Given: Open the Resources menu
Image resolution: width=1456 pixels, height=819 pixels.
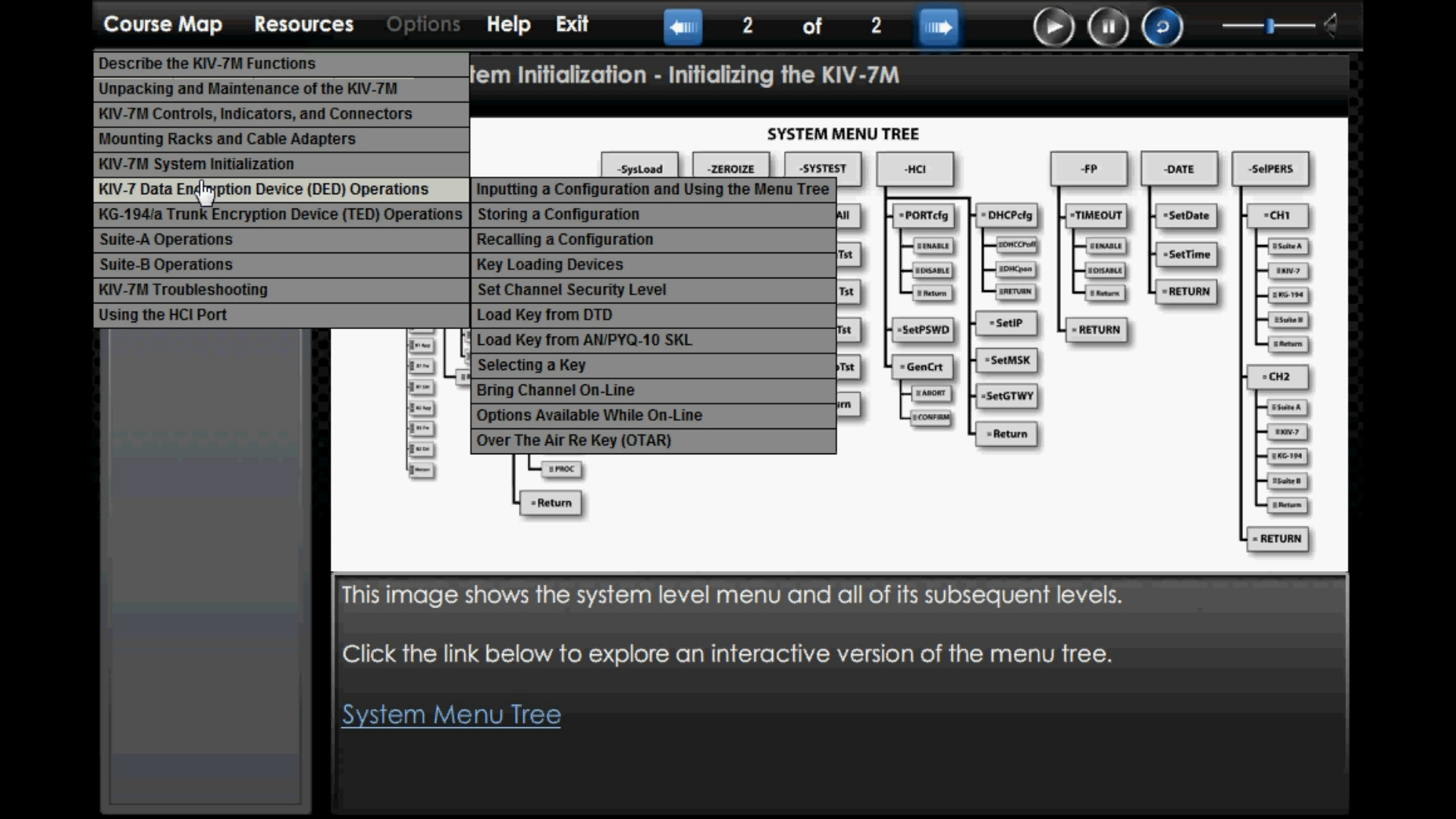Looking at the screenshot, I should (x=303, y=24).
